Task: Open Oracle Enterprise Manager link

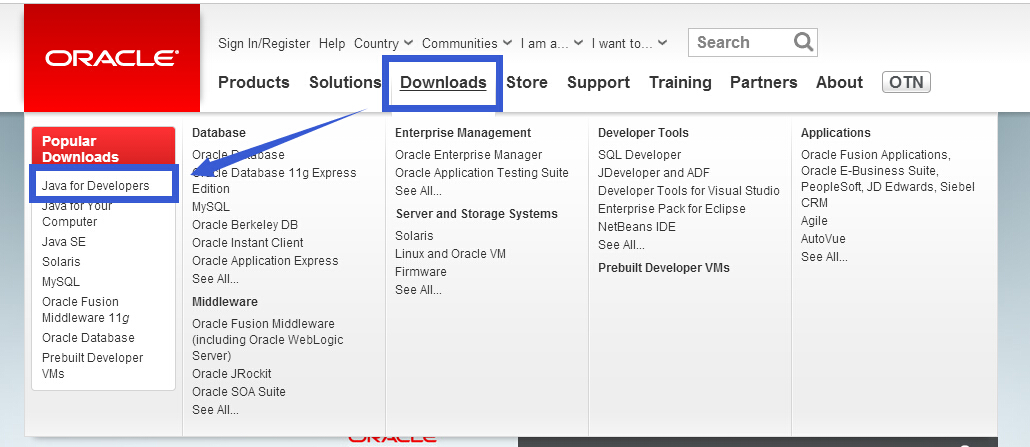Action: (468, 154)
